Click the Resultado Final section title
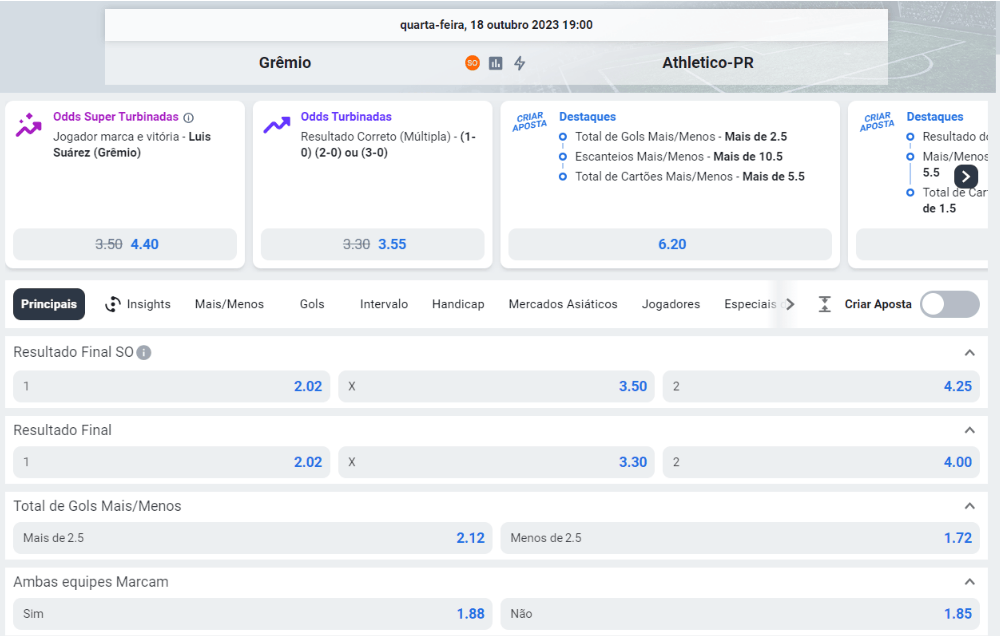1000x636 pixels. [62, 430]
